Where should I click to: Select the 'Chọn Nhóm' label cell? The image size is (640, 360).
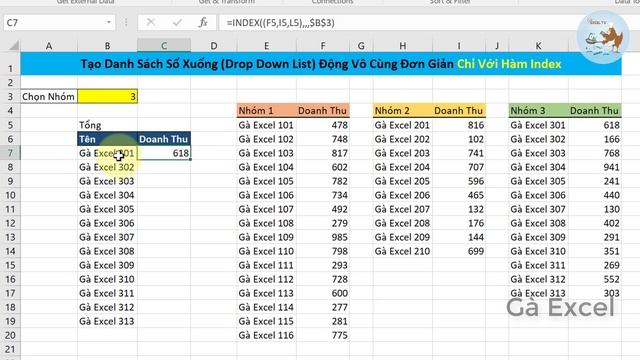(49, 96)
